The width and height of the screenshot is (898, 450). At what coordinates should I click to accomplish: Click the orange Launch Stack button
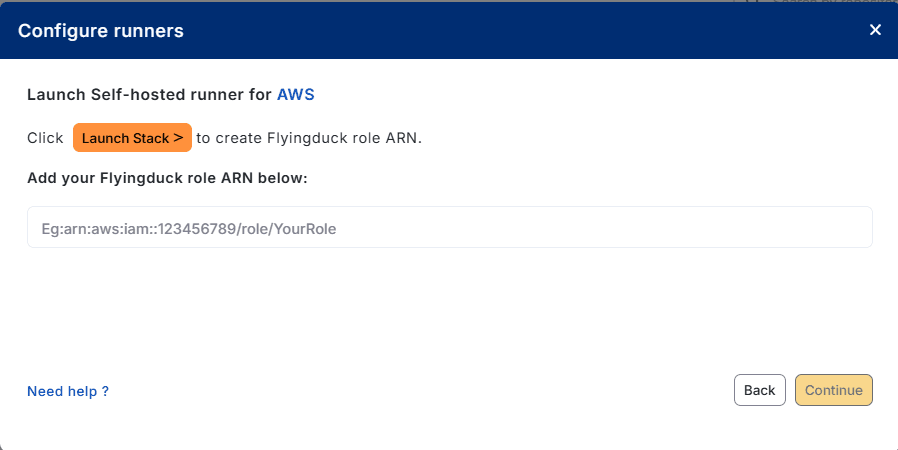coord(132,138)
